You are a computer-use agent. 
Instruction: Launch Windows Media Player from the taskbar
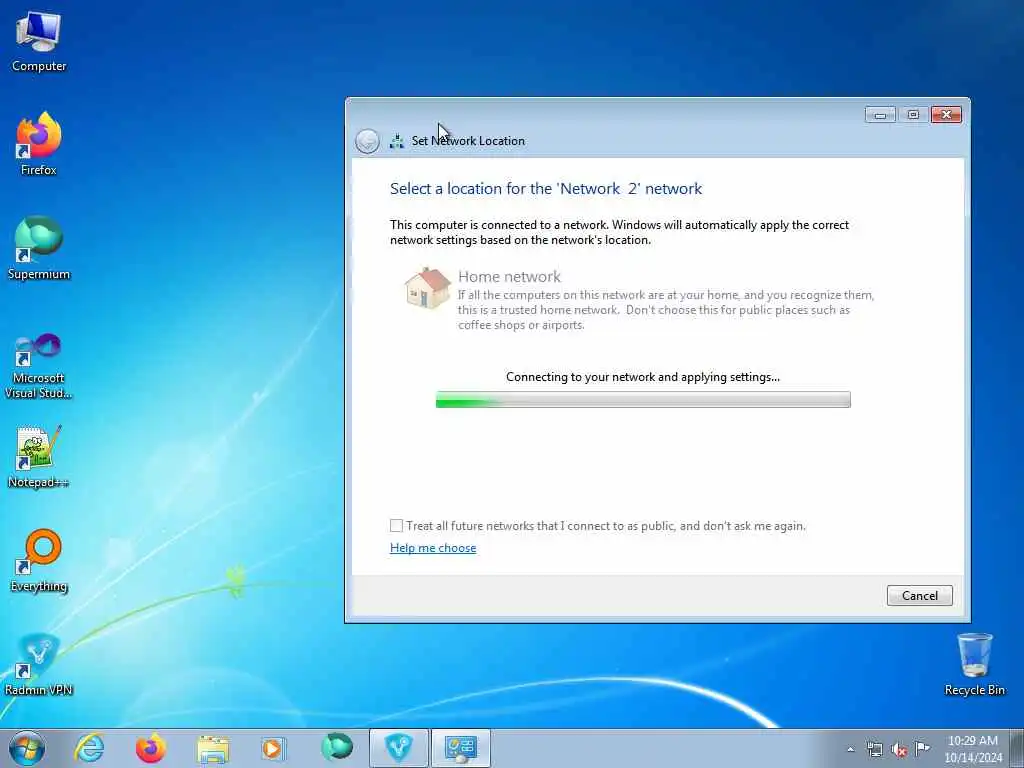(274, 748)
